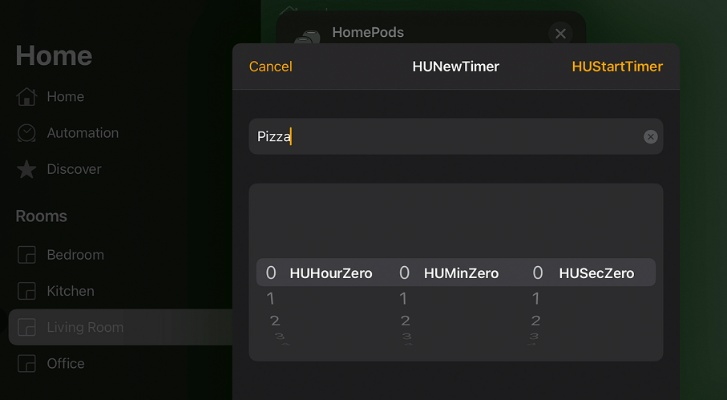Open the Bedroom room
Screen dimensions: 727x400
point(75,255)
